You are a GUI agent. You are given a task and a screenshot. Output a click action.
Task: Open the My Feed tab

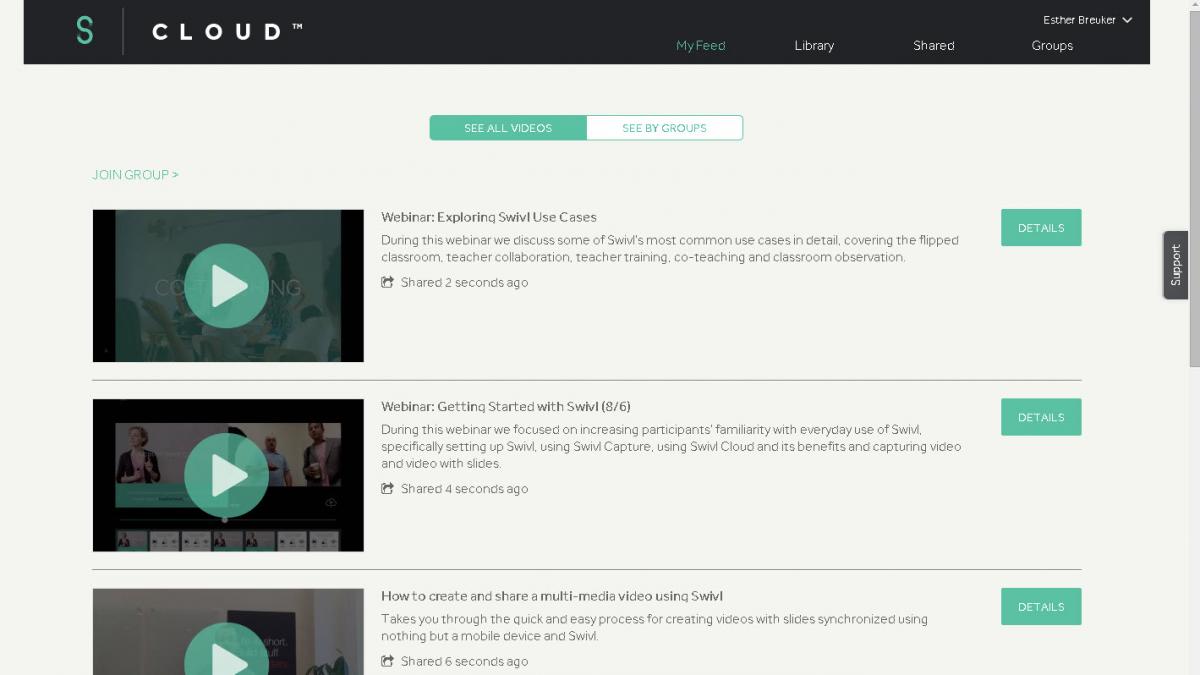[x=700, y=45]
